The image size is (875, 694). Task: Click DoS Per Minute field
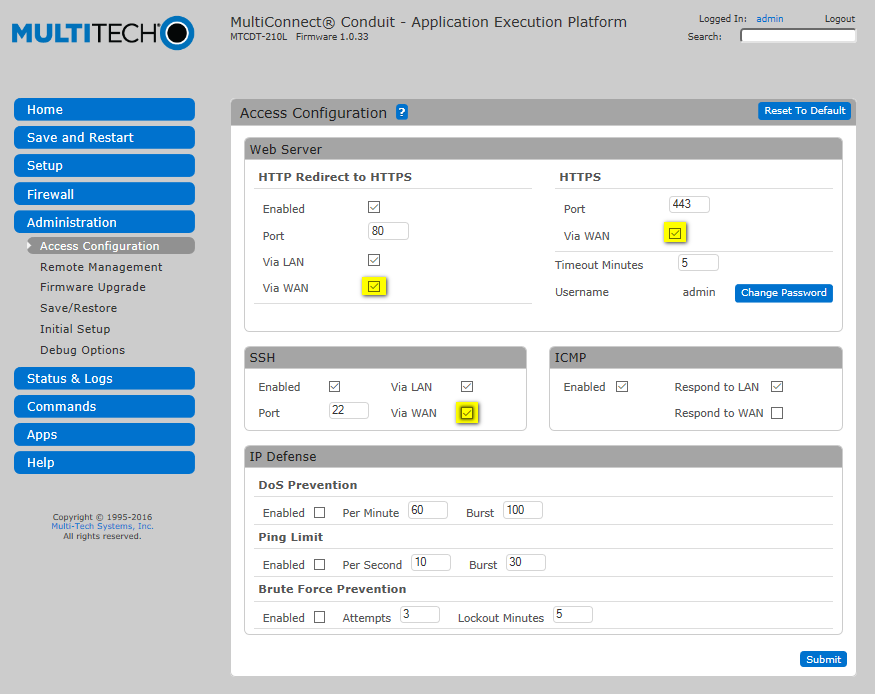tap(428, 510)
